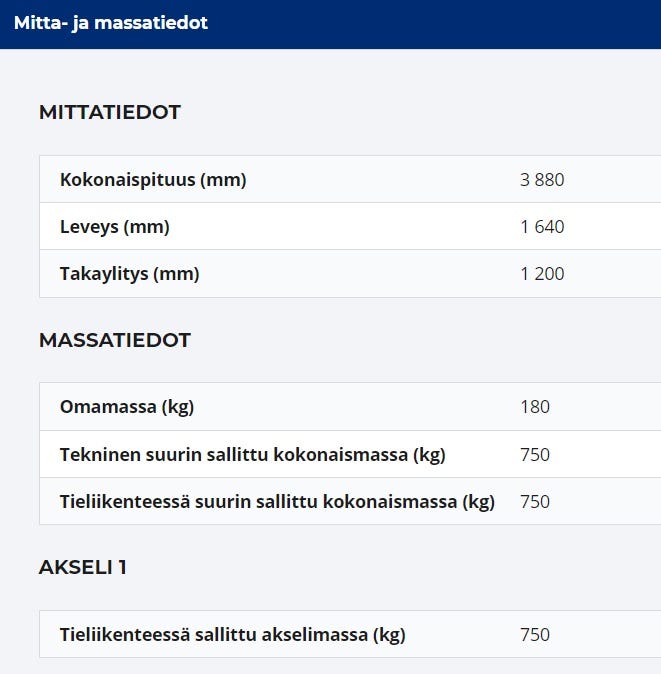The image size is (661, 674).
Task: Select the Omamassa value 180
Action: (535, 407)
